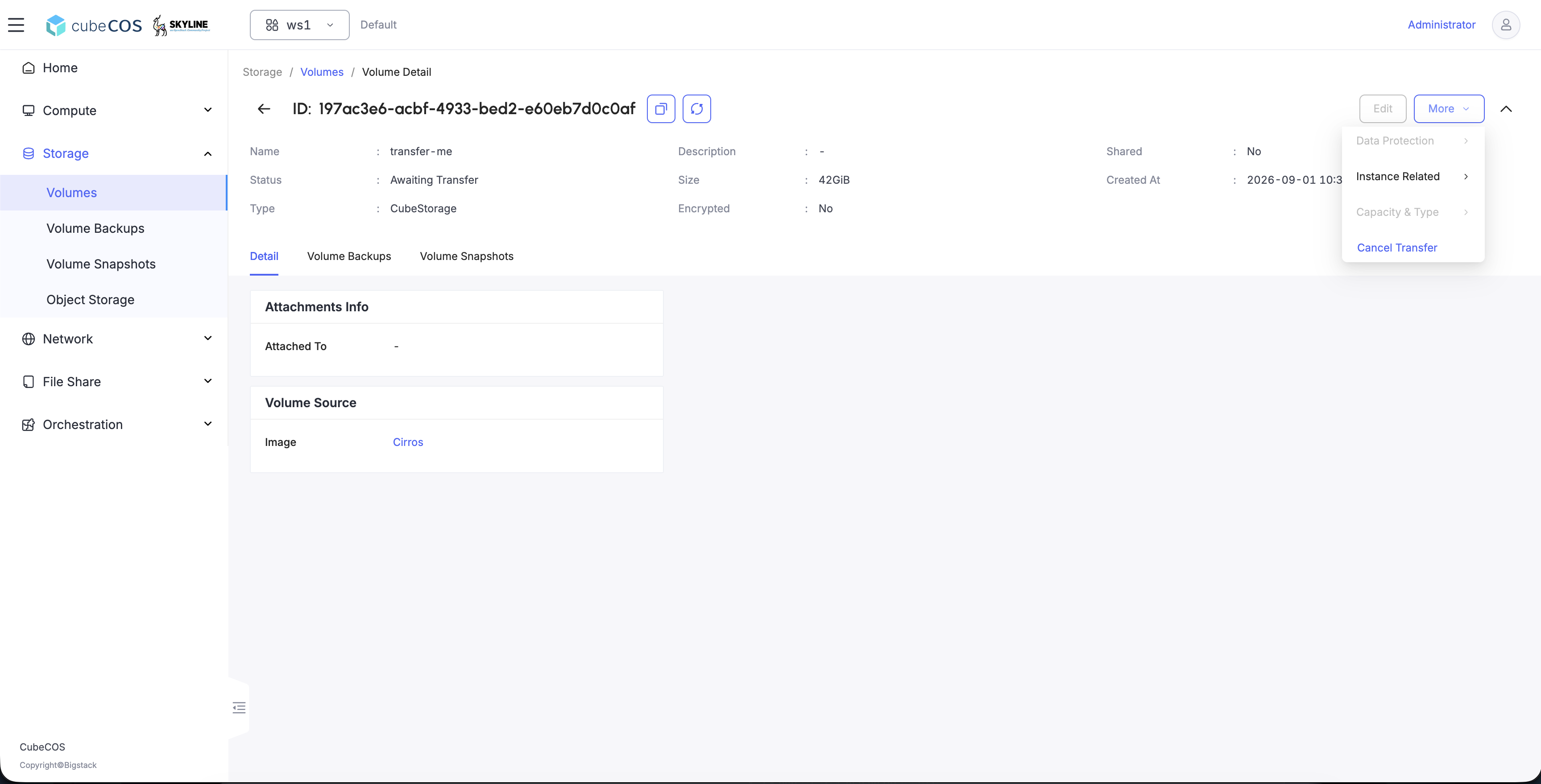Select Volumes in the sidebar
The width and height of the screenshot is (1541, 784).
point(114,193)
